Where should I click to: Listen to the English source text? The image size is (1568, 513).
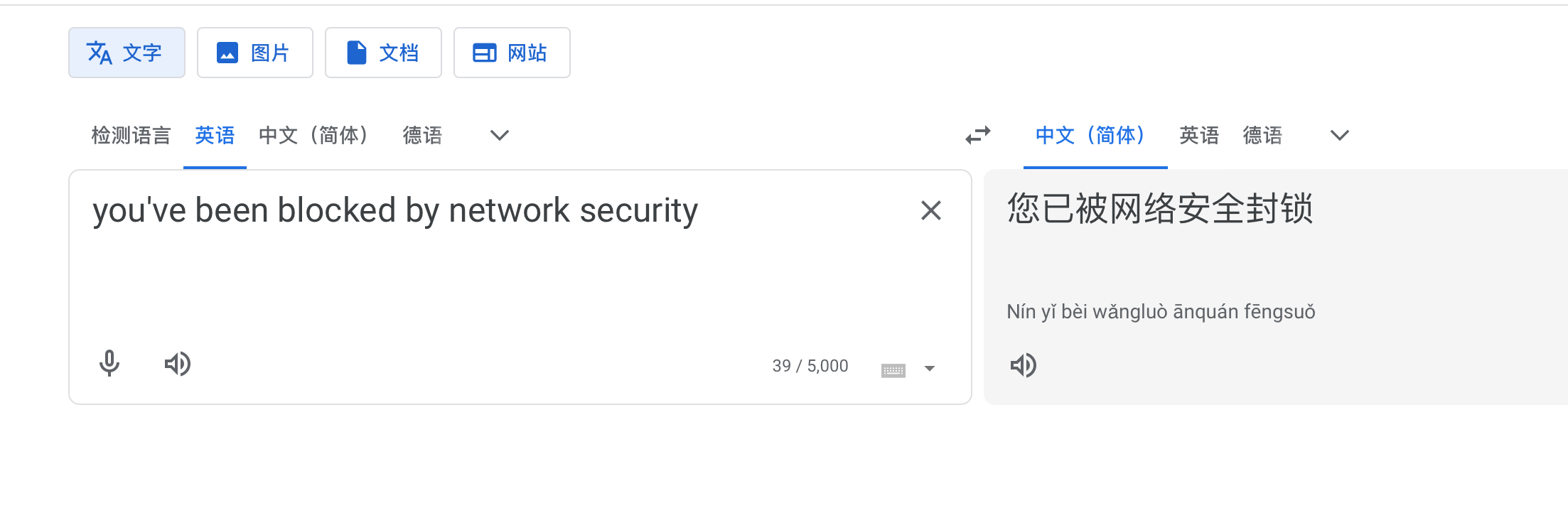tap(178, 364)
